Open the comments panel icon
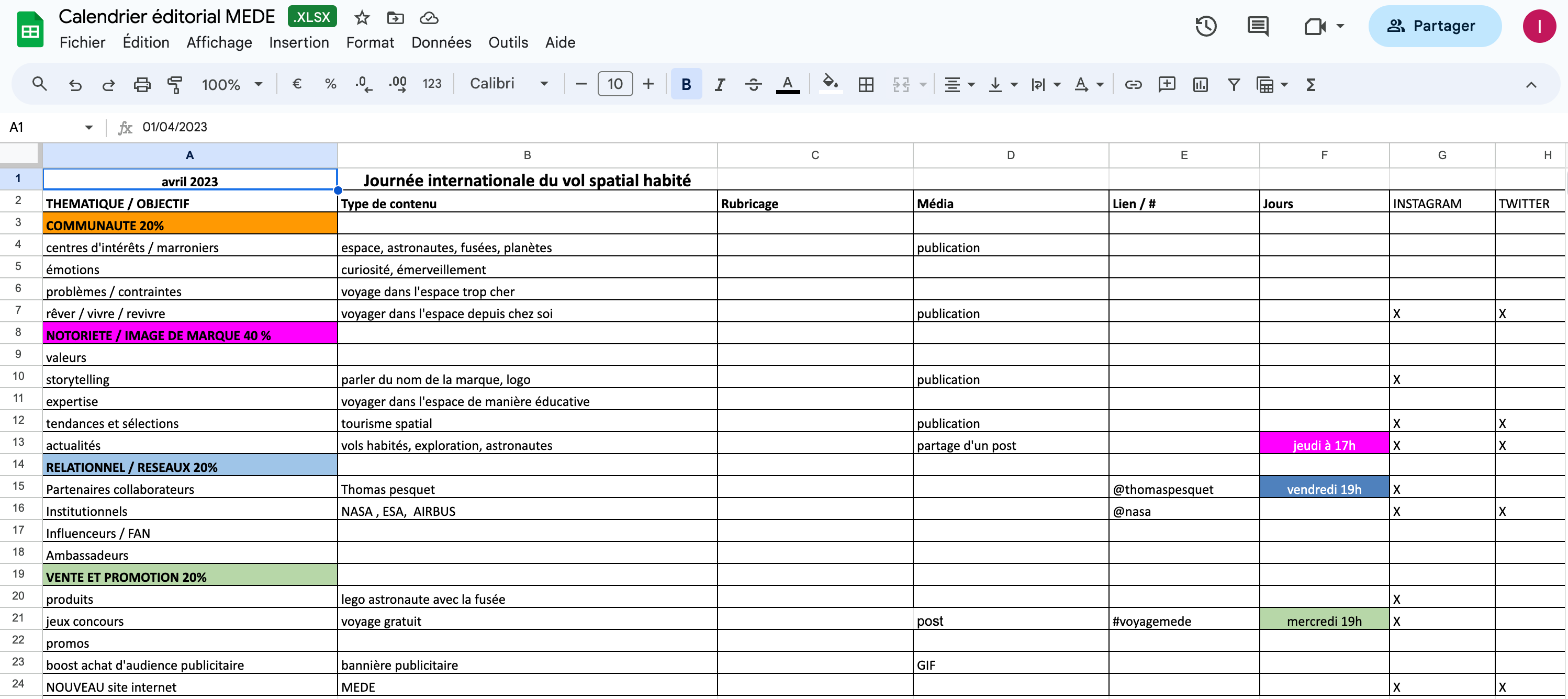Screen dimensions: 1568x699 pyautogui.click(x=1258, y=26)
